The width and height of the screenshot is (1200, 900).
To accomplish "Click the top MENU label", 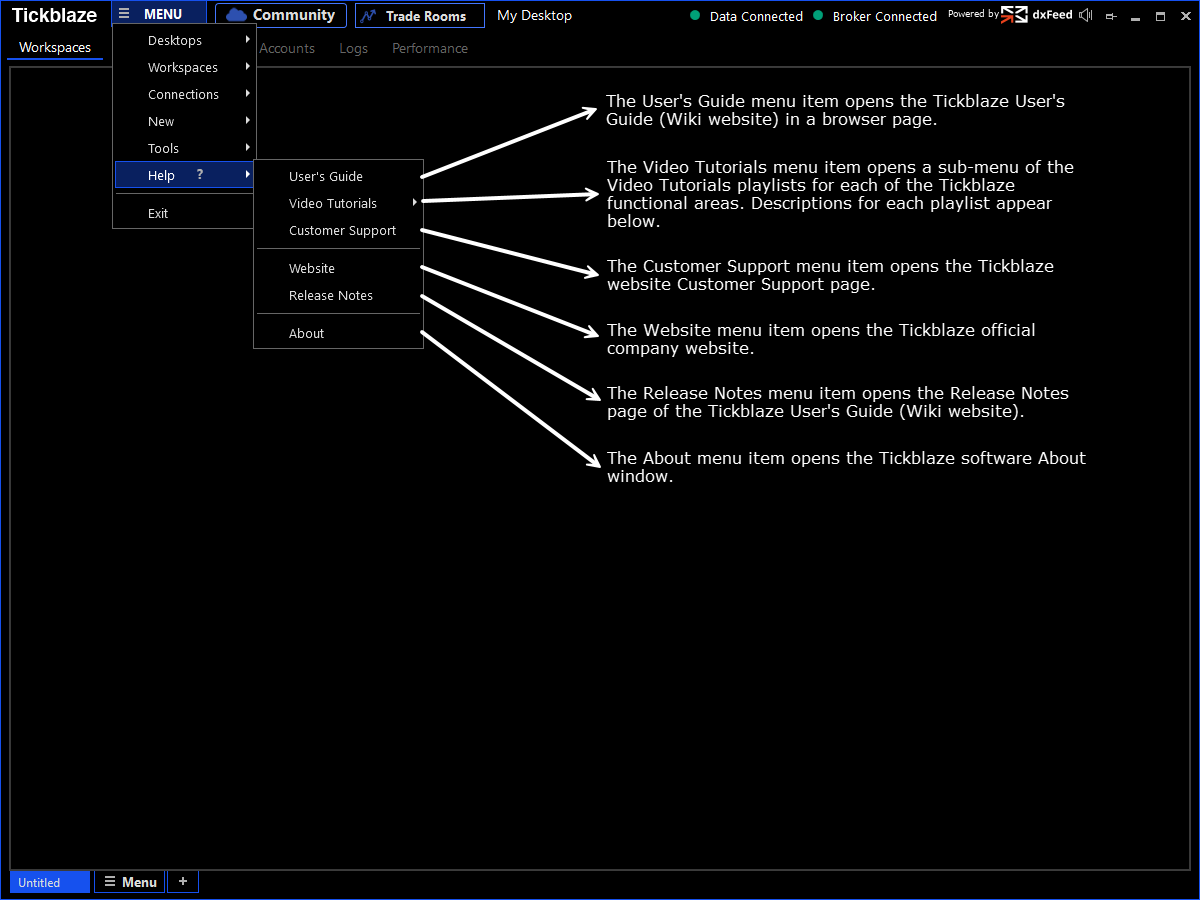I will (x=163, y=14).
